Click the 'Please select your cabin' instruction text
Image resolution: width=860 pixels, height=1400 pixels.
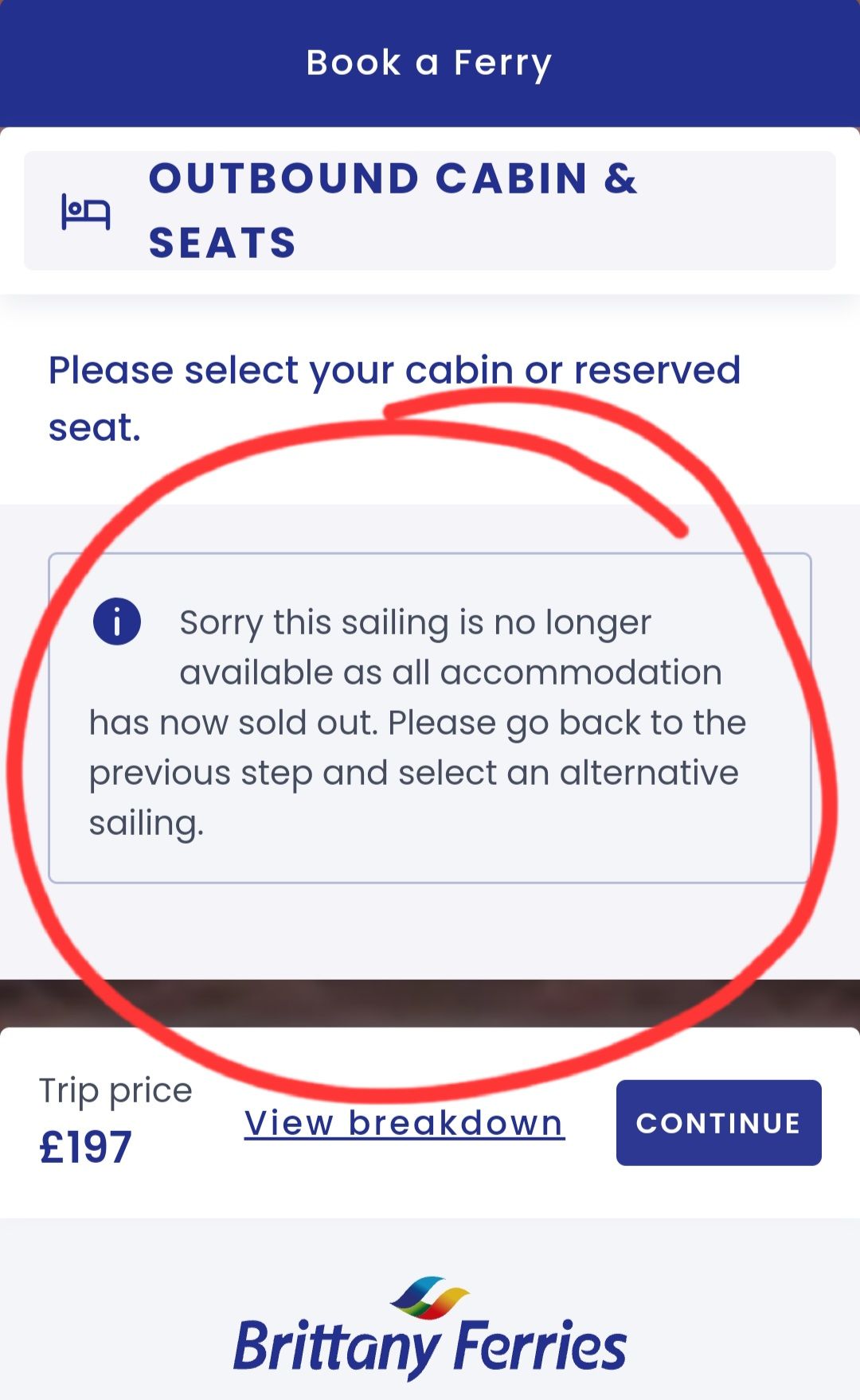click(394, 398)
